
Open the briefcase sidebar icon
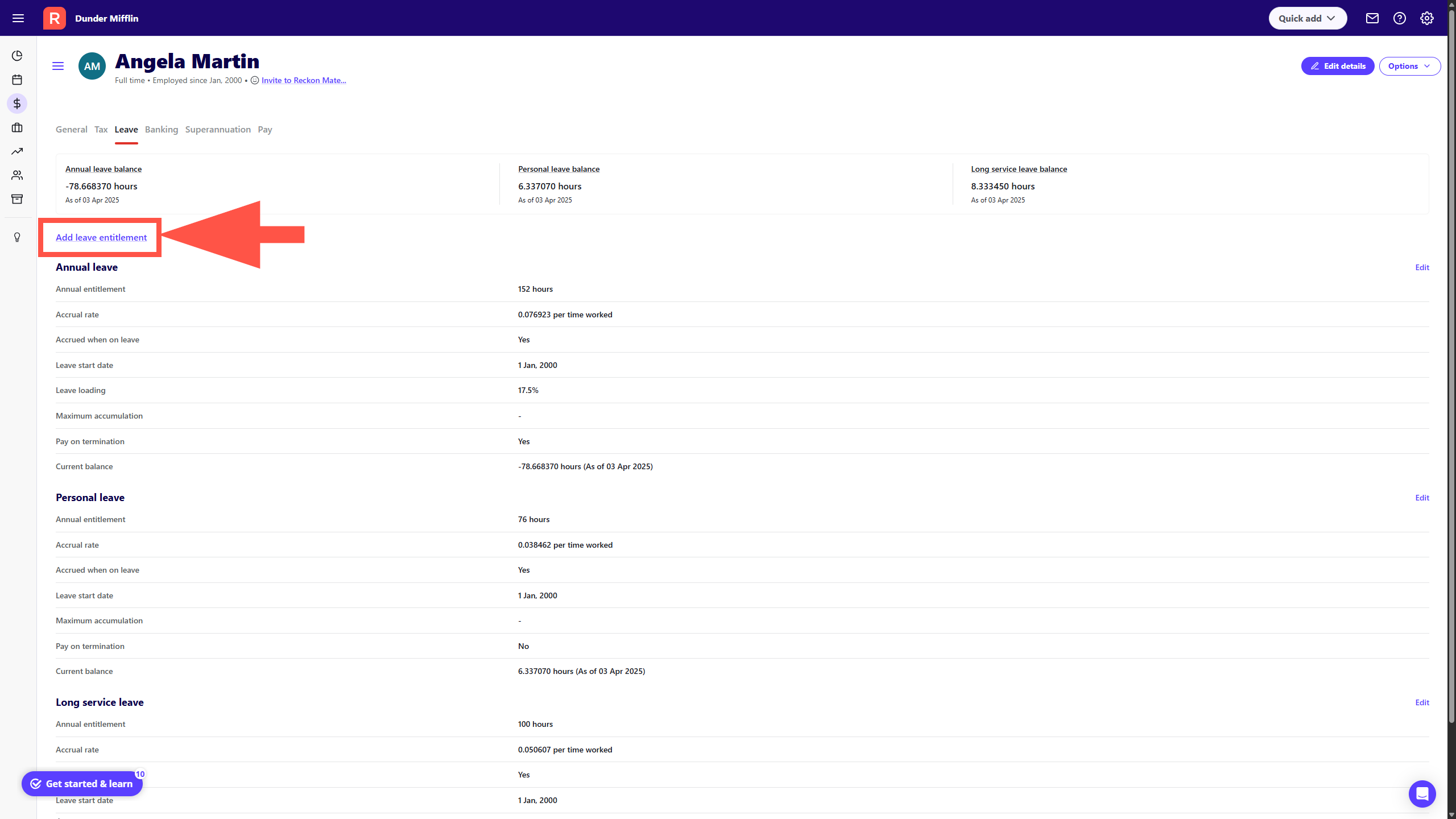17,127
